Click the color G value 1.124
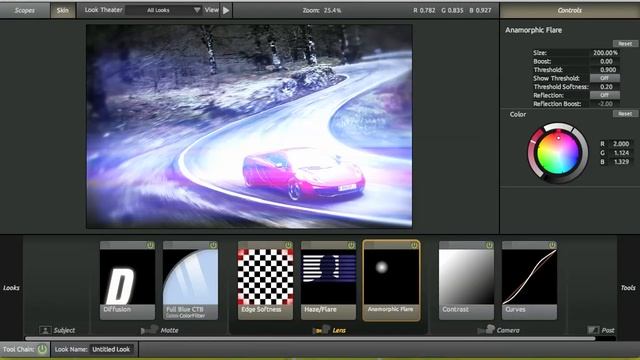This screenshot has height=360, width=640. point(621,153)
